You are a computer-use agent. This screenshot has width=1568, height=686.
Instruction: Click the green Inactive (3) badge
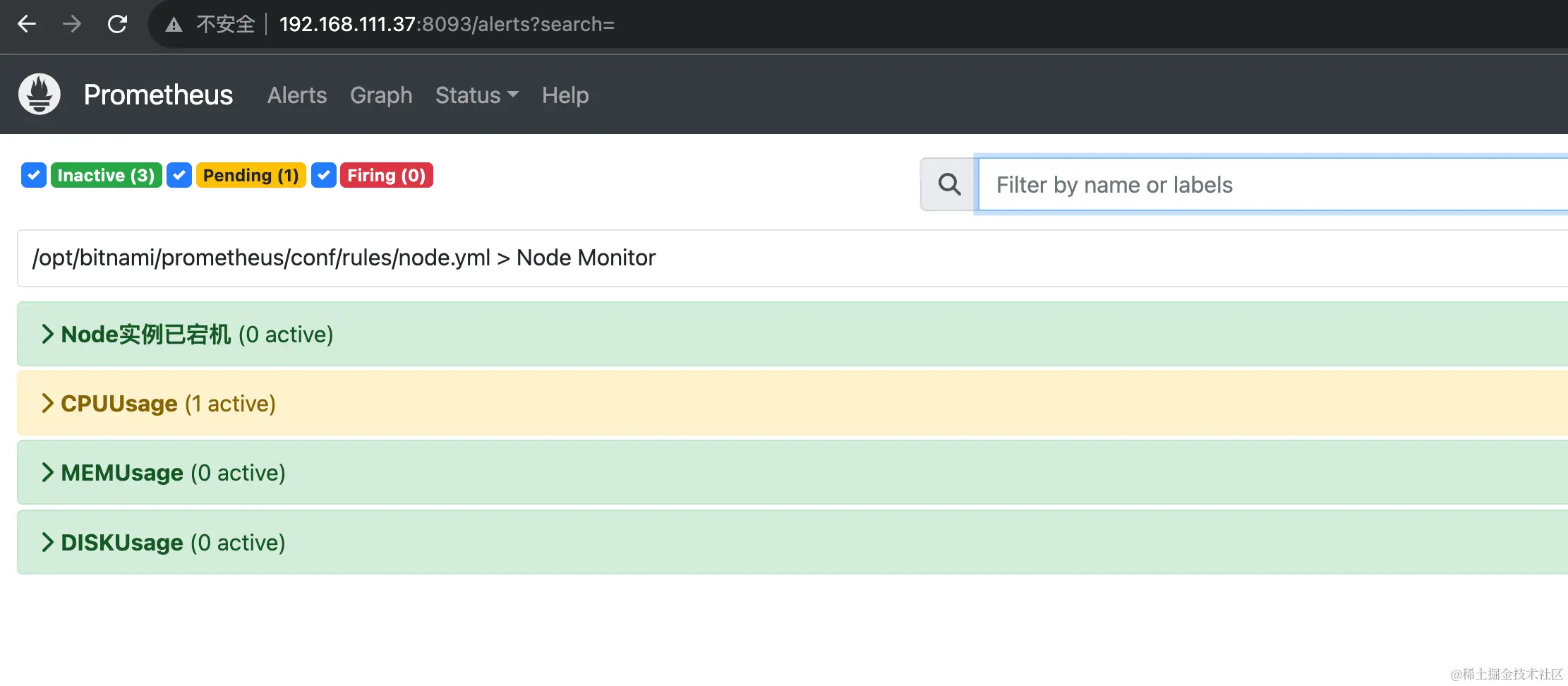point(106,175)
